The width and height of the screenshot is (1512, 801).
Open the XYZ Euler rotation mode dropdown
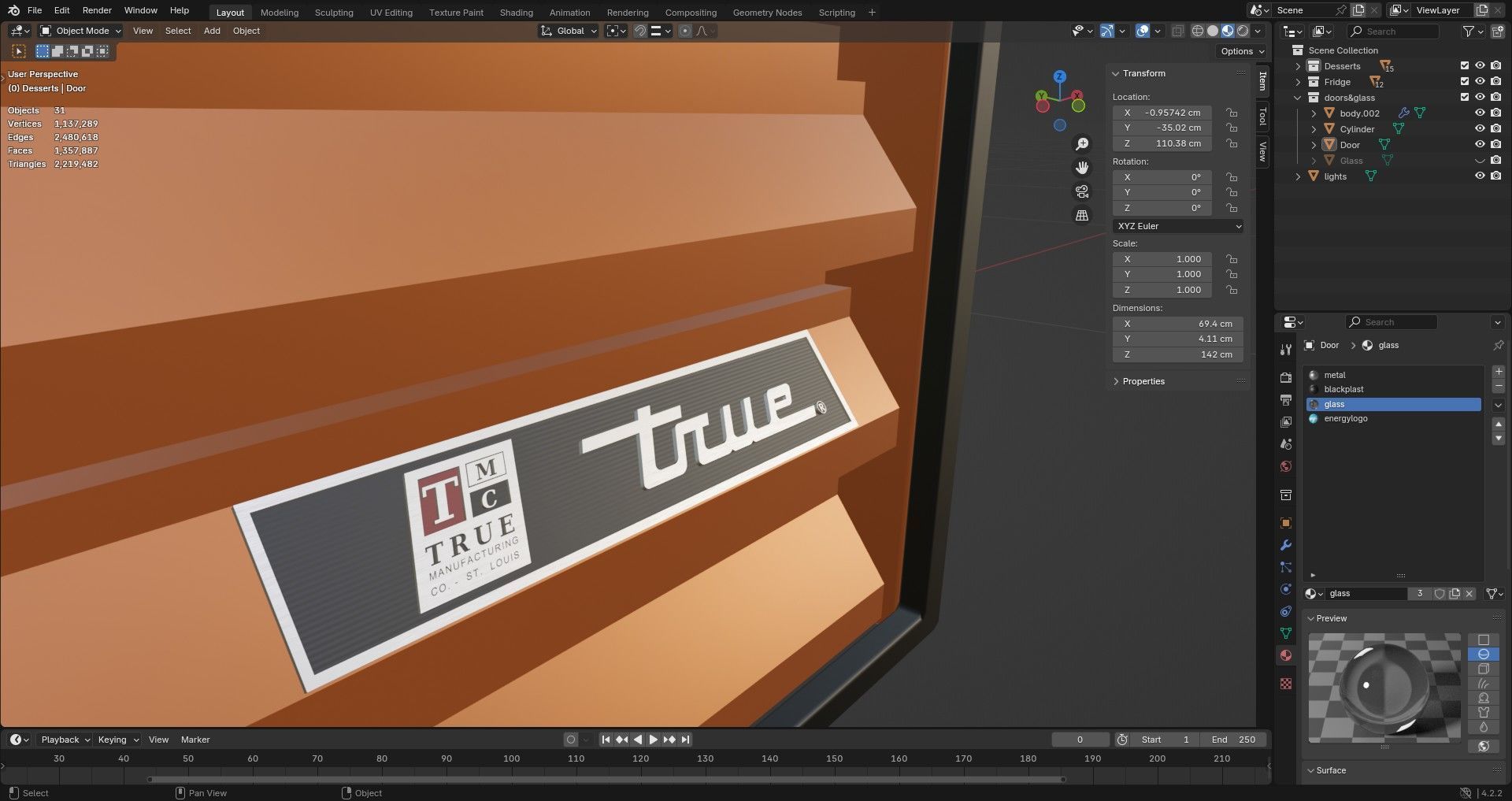tap(1178, 226)
